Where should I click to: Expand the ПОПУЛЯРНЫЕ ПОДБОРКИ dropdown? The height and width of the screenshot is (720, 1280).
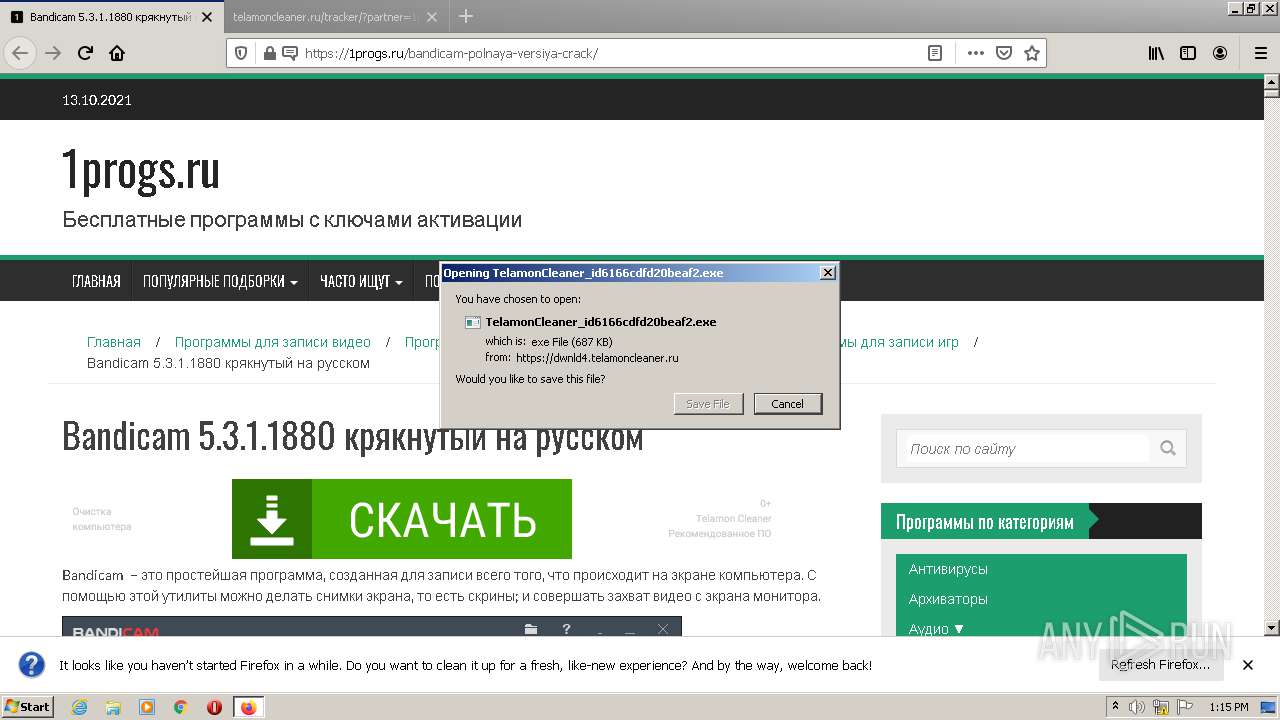[x=220, y=281]
